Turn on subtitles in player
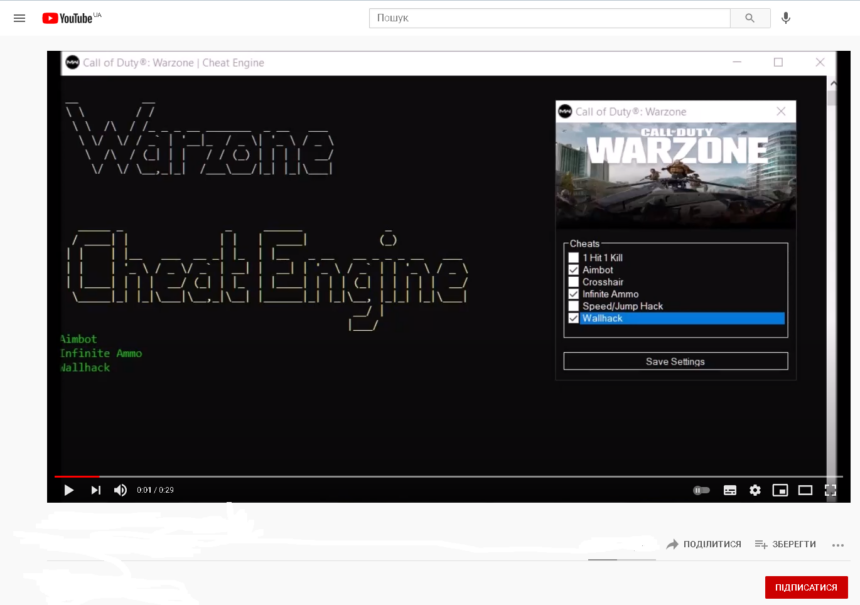 coord(730,490)
